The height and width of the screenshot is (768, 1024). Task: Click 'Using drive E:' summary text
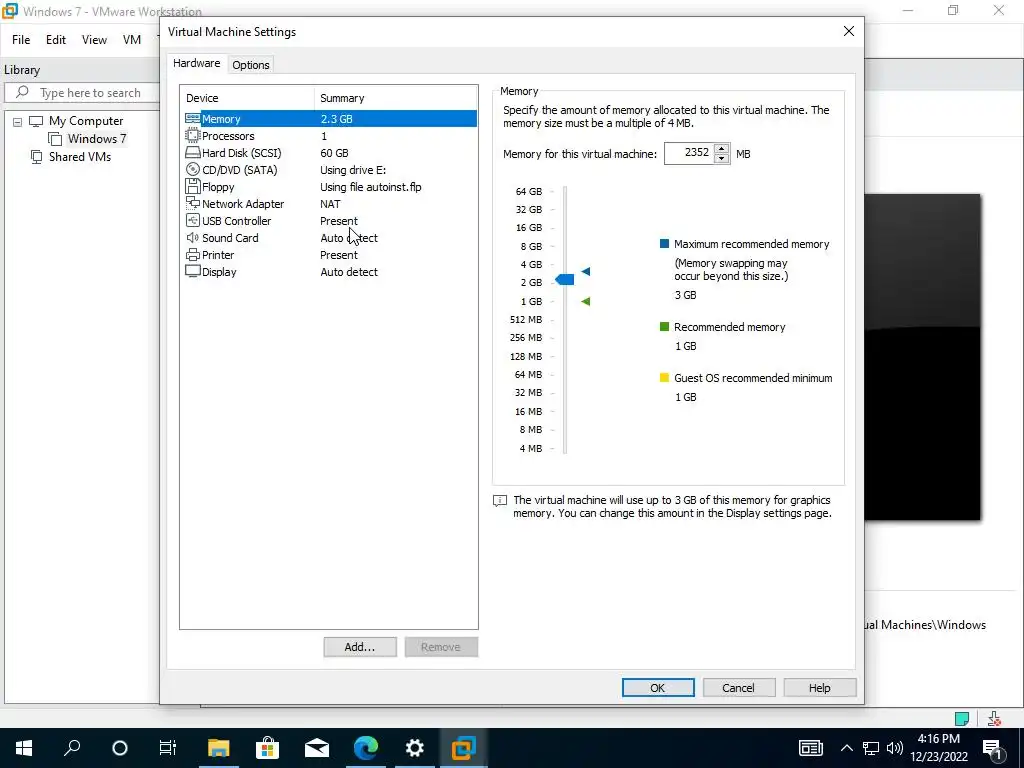[353, 170]
